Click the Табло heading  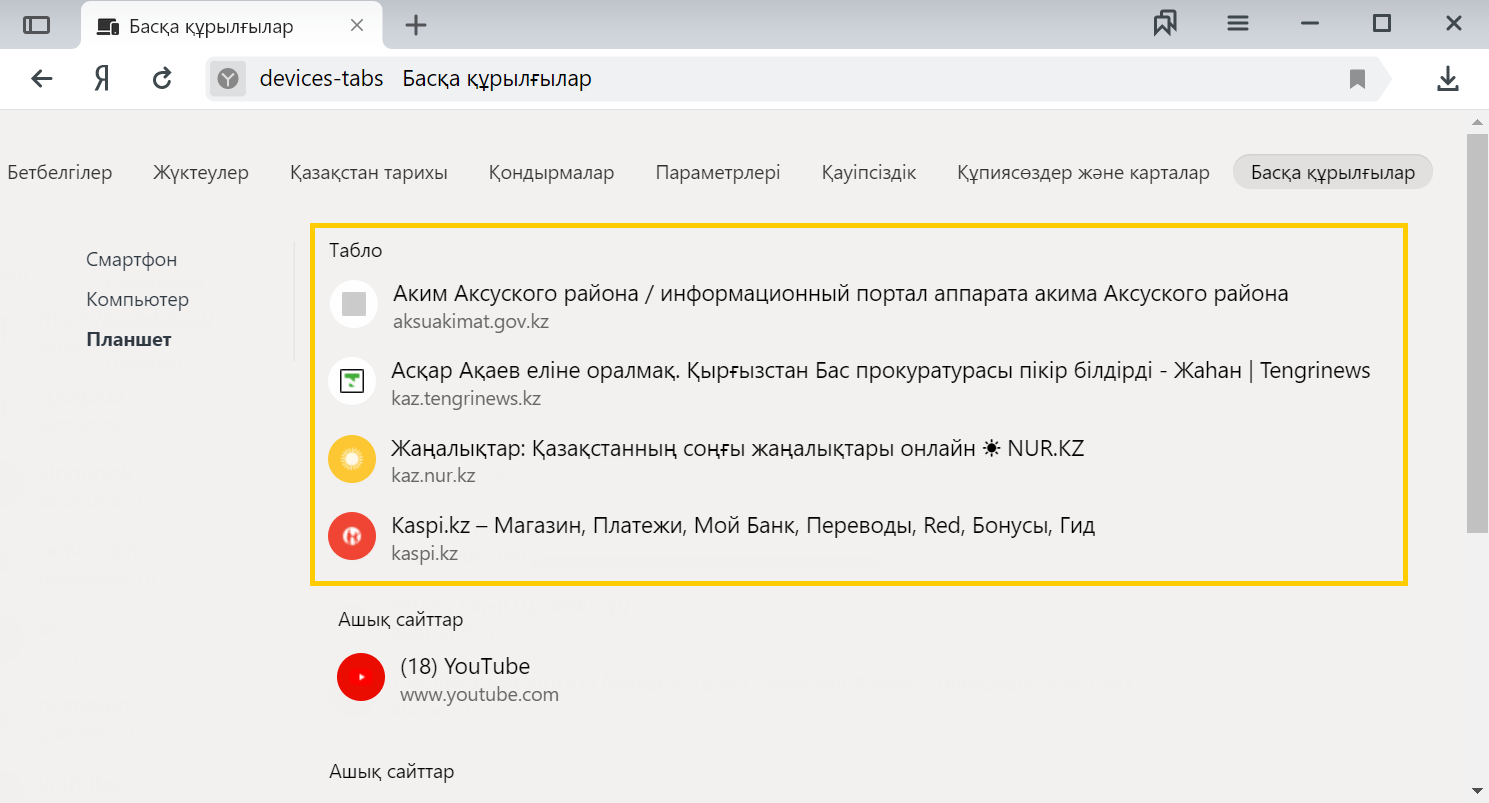(x=356, y=250)
